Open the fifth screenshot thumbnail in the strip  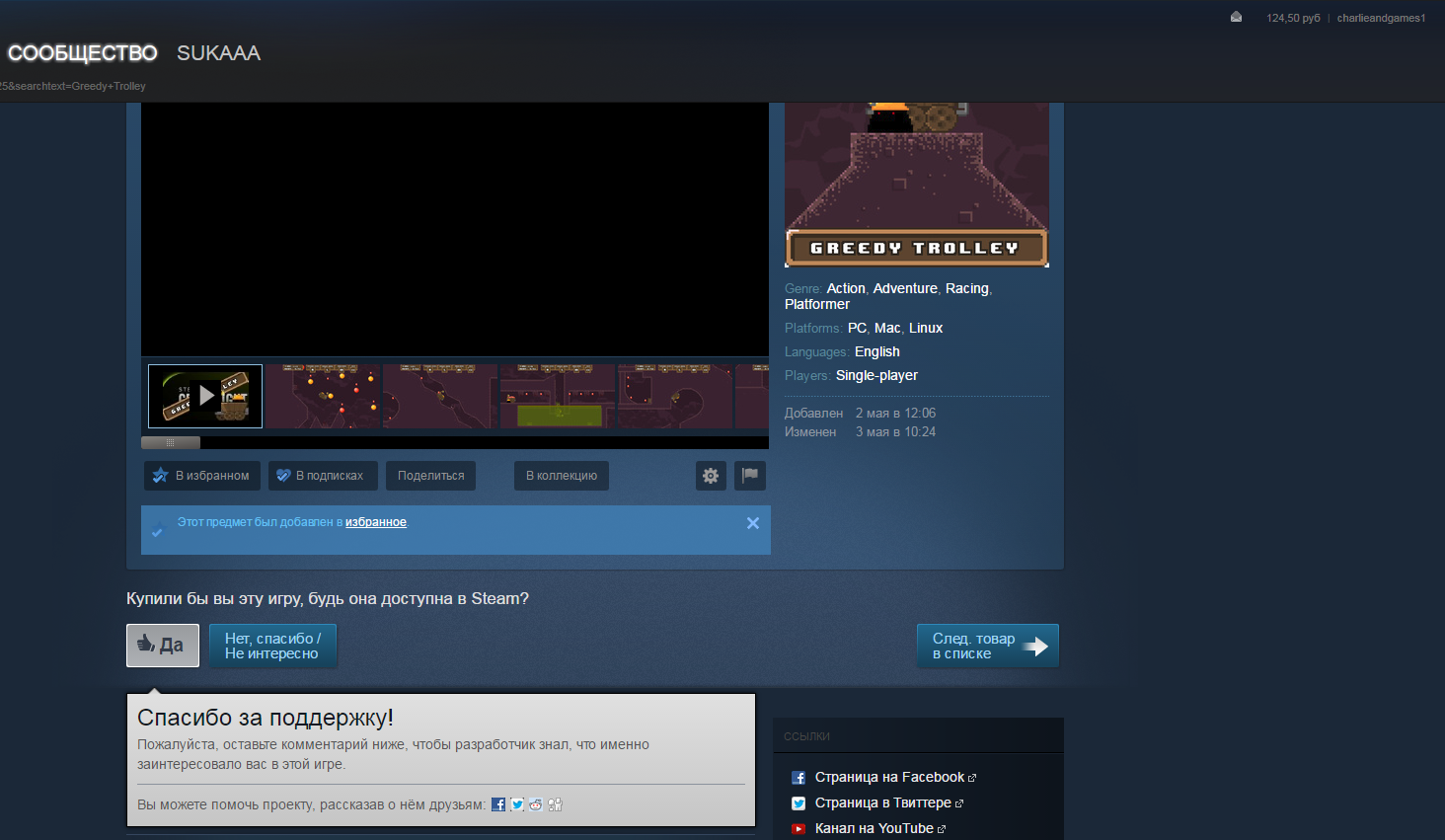coord(675,396)
